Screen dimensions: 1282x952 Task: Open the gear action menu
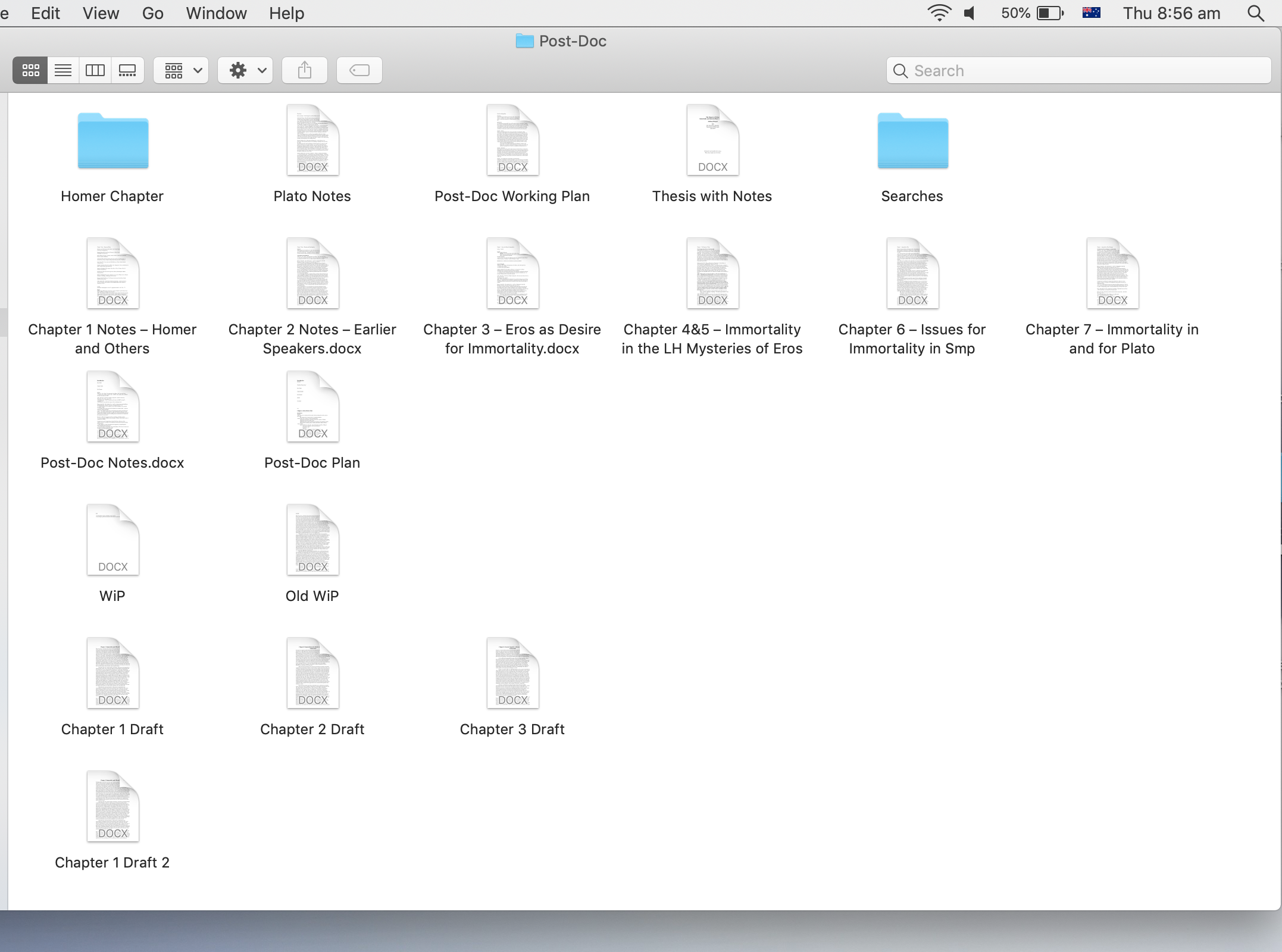(x=246, y=71)
